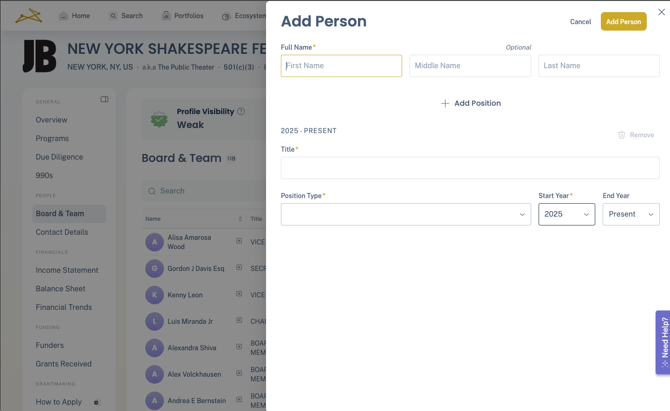Screen dimensions: 670x411
Task: Open Financial Trends in the sidebar
Action: click(x=64, y=307)
